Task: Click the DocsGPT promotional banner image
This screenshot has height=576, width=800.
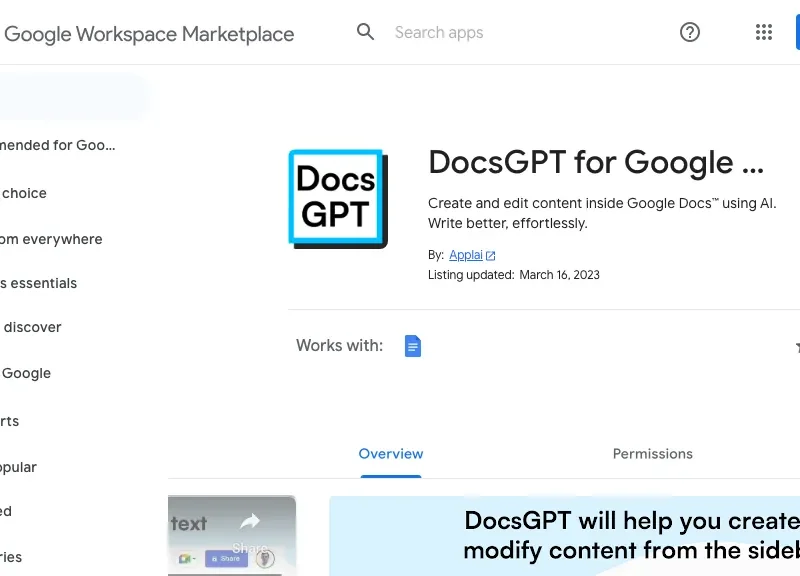Action: pos(564,536)
